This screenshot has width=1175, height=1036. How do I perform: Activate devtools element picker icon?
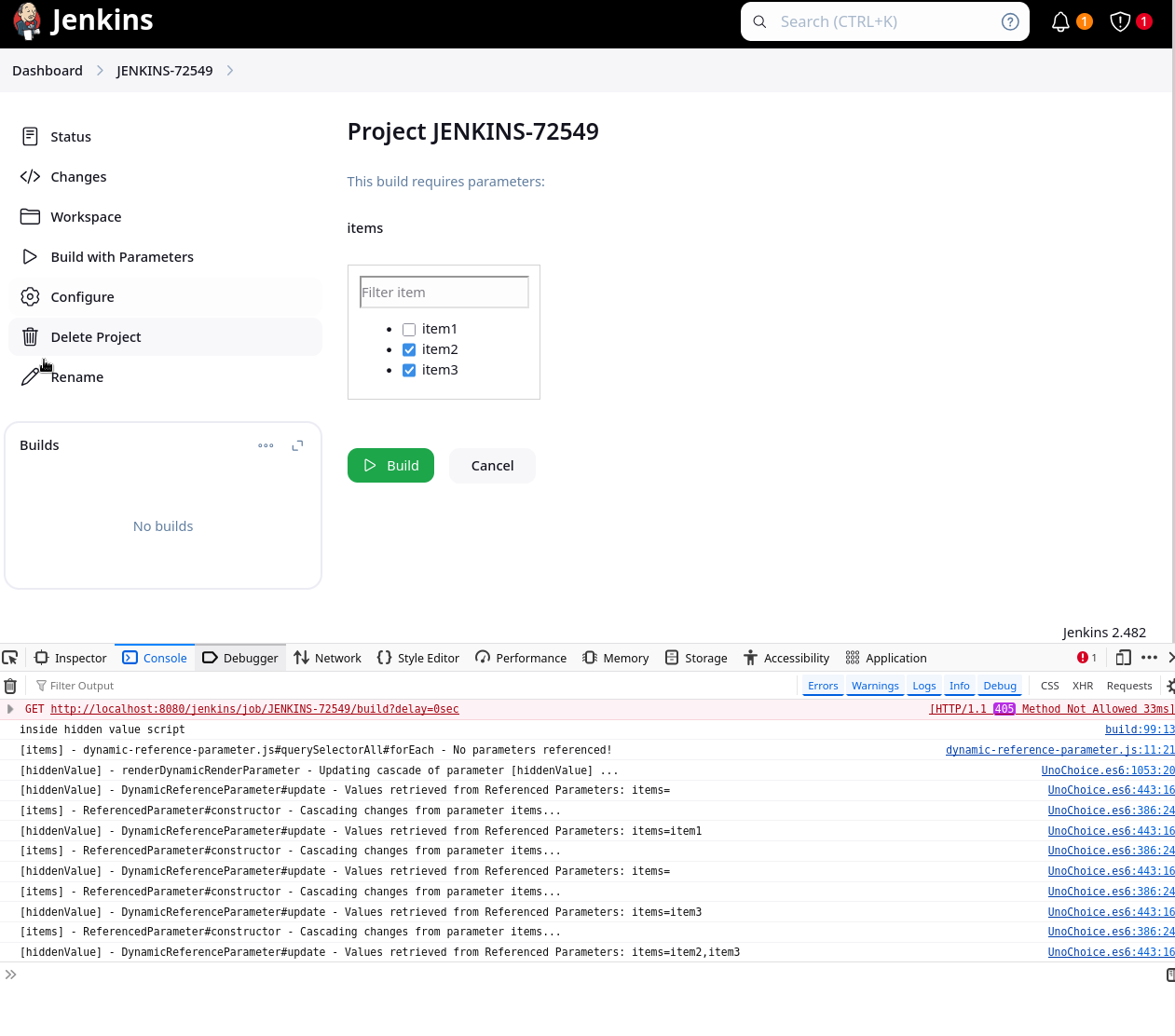10,658
